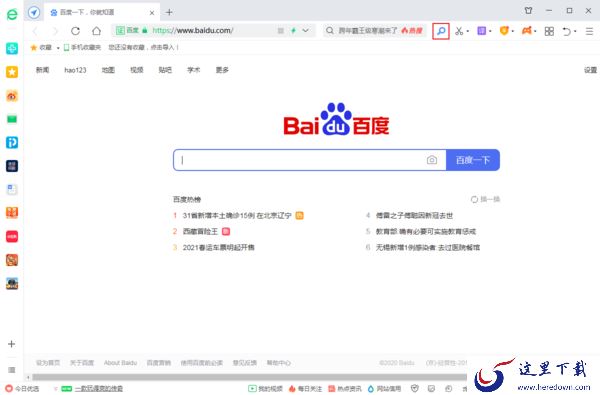Click the star bookmarks button in favorites bar
This screenshot has width=600, height=395.
(x=41, y=47)
